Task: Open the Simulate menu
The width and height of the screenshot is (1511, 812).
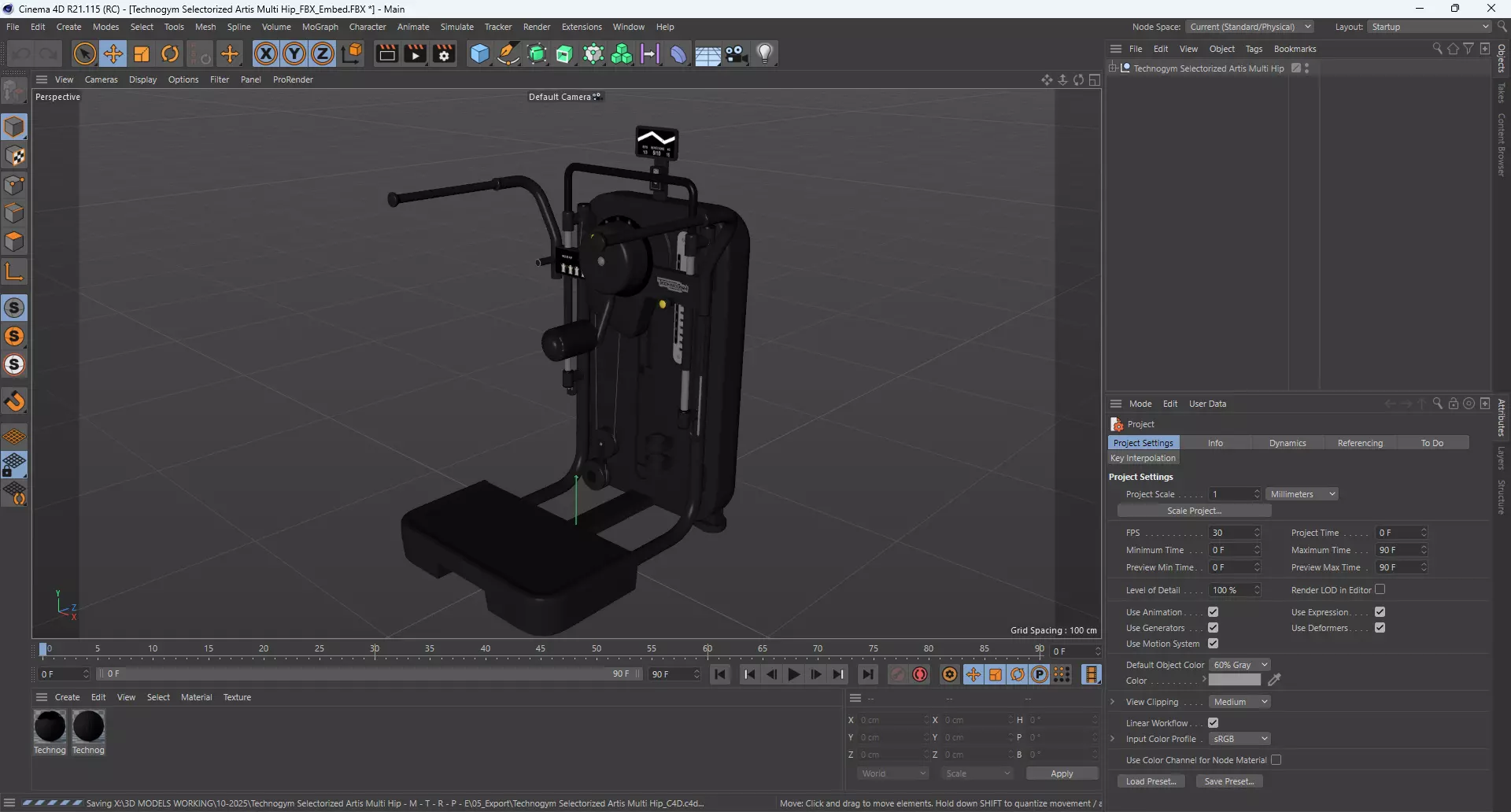Action: click(456, 27)
